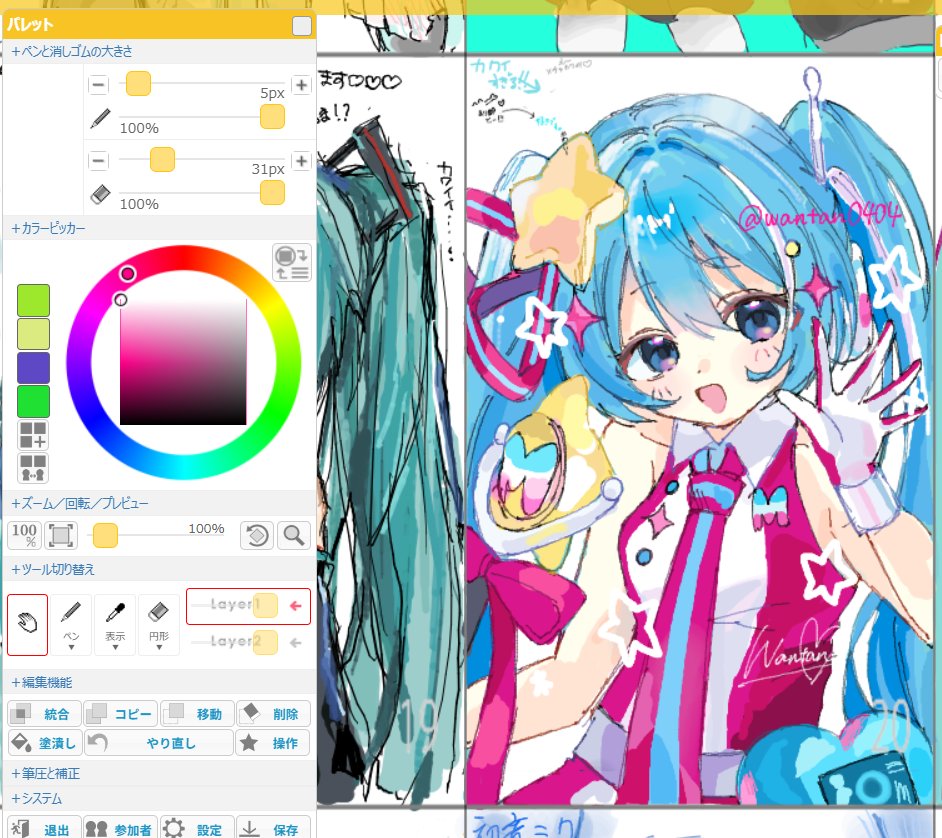Add current color to swatches
The height and width of the screenshot is (838, 942).
pos(33,435)
